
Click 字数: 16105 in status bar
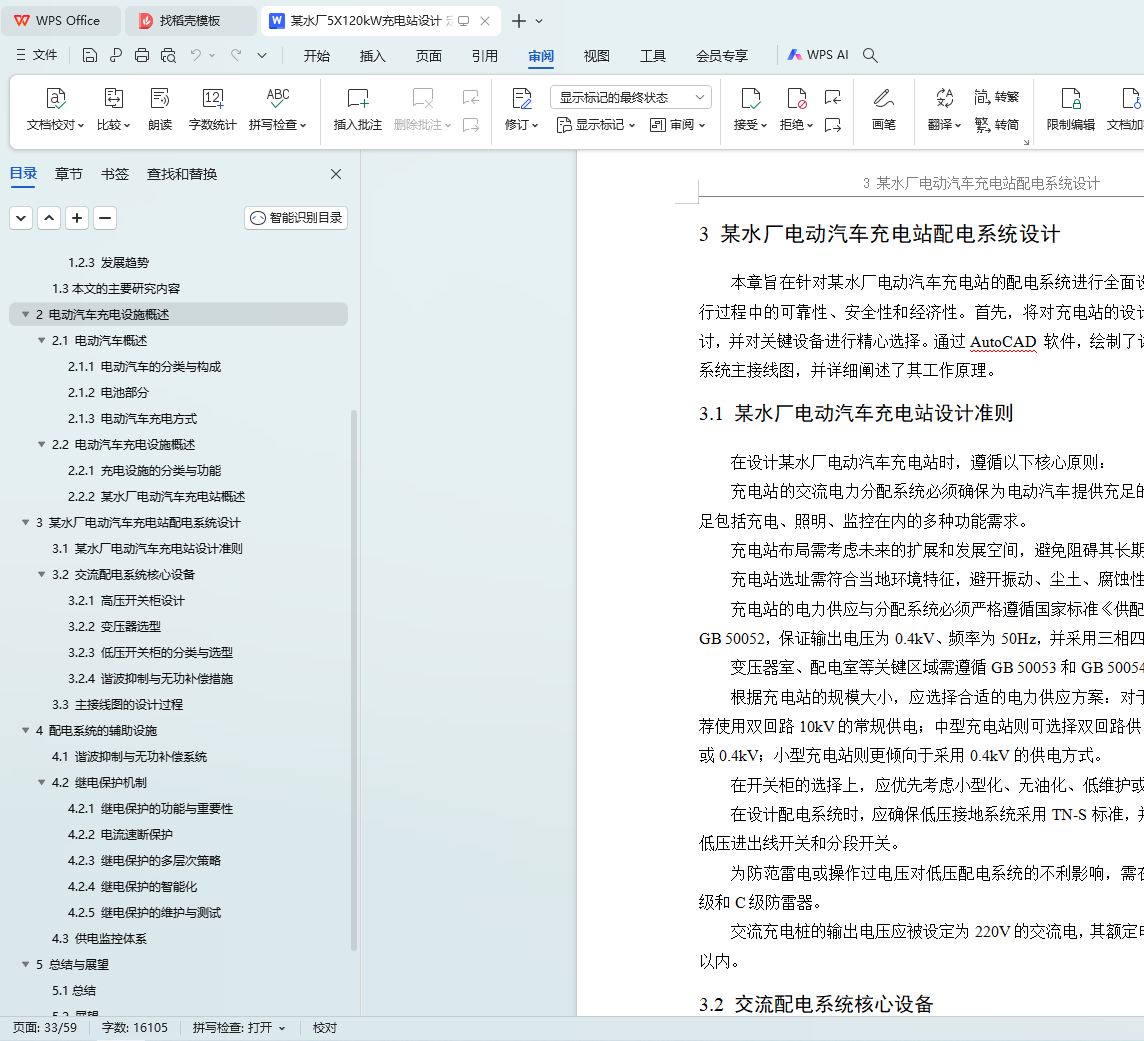tap(134, 1028)
